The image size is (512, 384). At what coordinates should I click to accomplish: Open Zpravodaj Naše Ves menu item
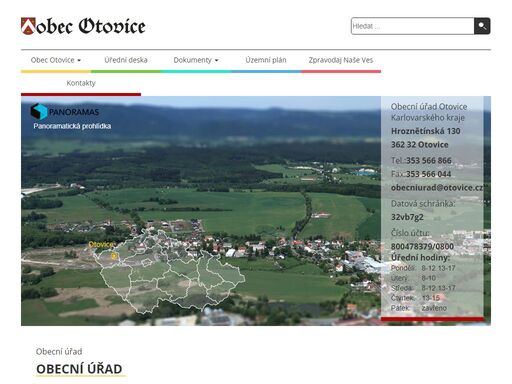coord(341,60)
